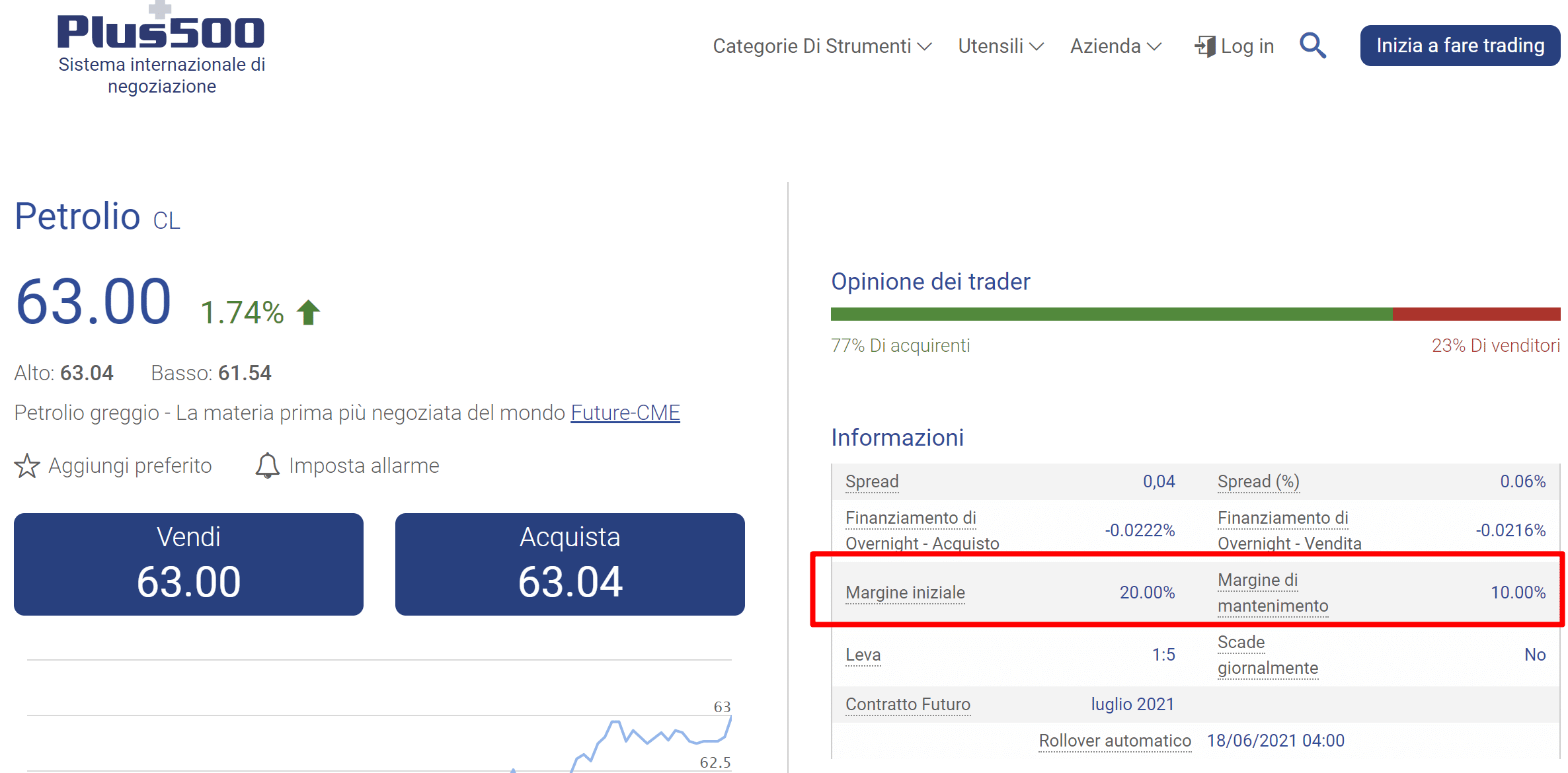Viewport: 1568px width, 773px height.
Task: Click the Petrolio title heading
Action: tap(77, 216)
